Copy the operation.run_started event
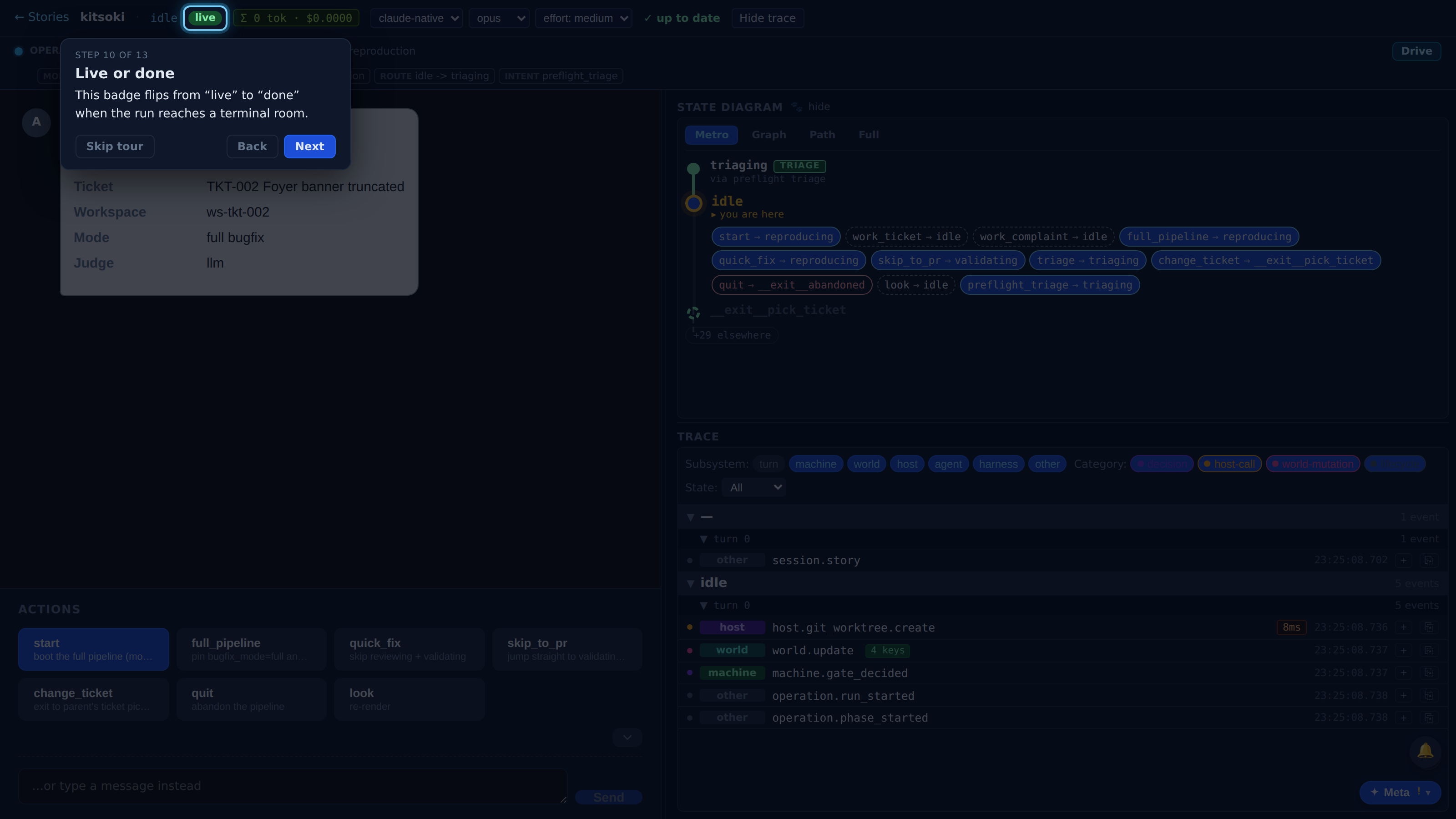The width and height of the screenshot is (1456, 819). (1428, 696)
